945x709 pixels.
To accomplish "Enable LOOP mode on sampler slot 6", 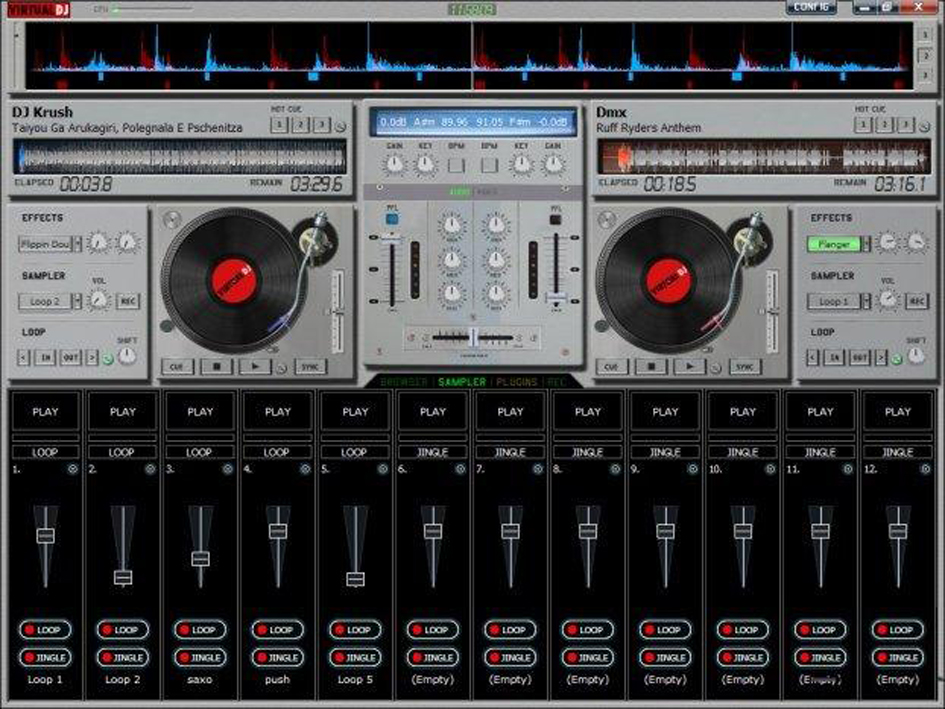I will pos(432,629).
